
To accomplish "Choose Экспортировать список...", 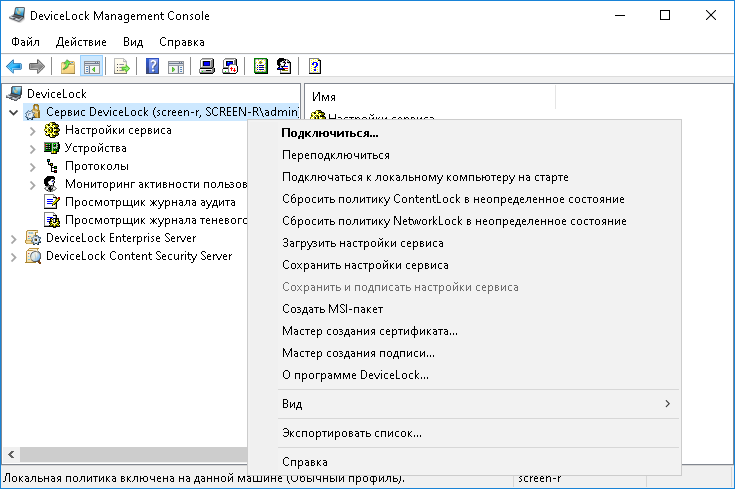I will [464, 433].
